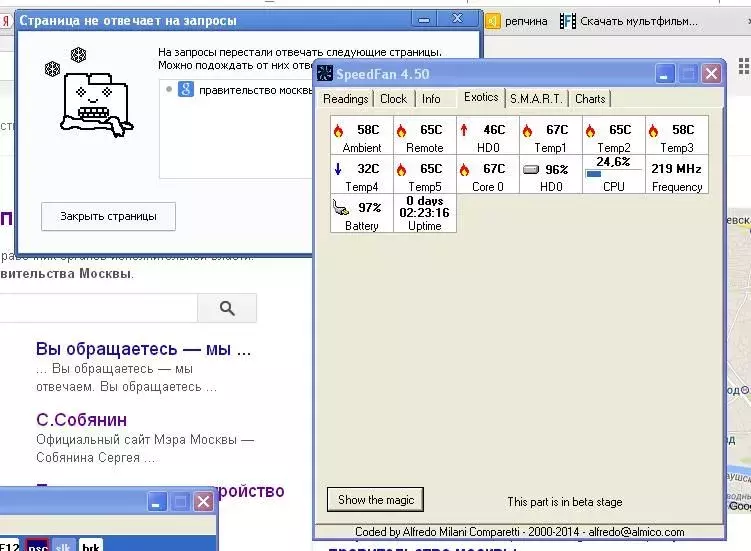Open the Скачать мультфильм bookmark
The width and height of the screenshot is (751, 551).
click(629, 21)
